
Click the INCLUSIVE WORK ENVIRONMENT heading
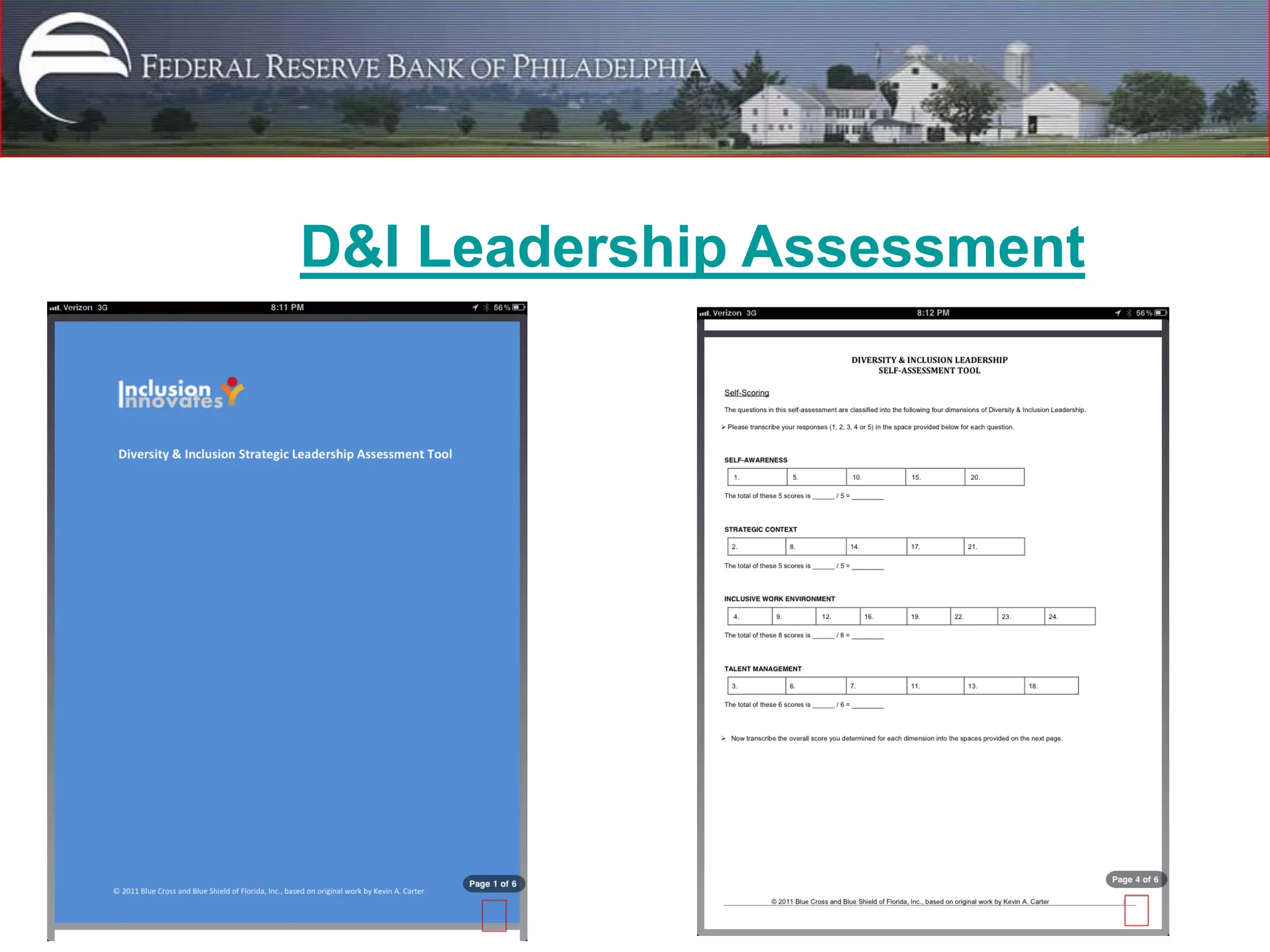(779, 599)
